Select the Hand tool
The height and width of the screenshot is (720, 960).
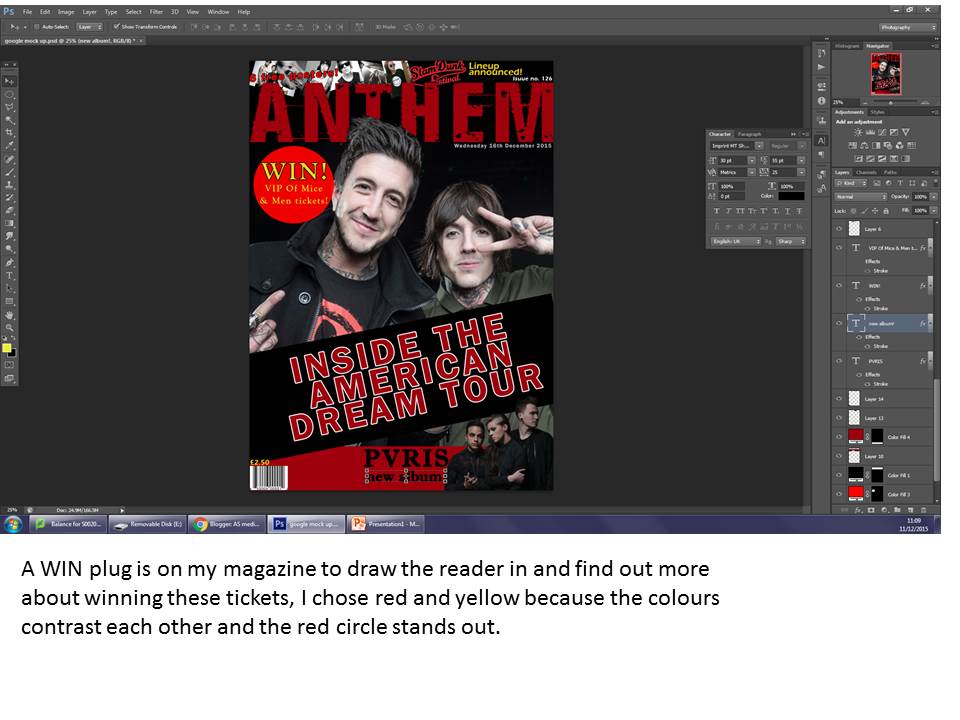[9, 315]
